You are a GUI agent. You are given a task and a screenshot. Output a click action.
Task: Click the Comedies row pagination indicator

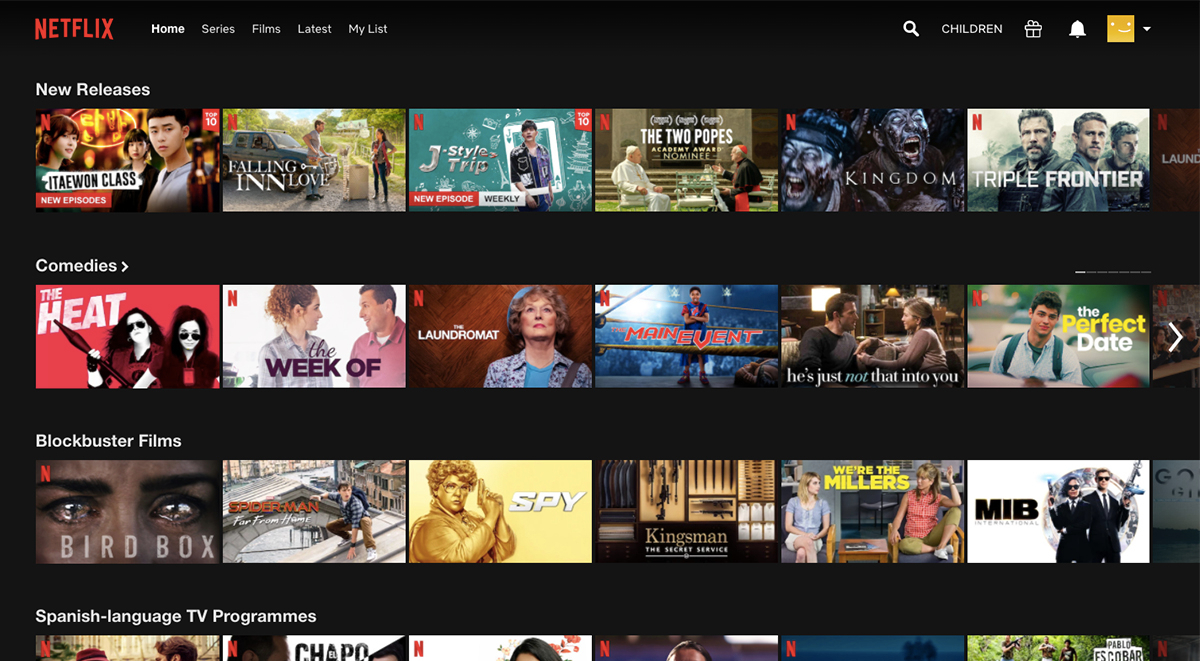pos(1113,271)
